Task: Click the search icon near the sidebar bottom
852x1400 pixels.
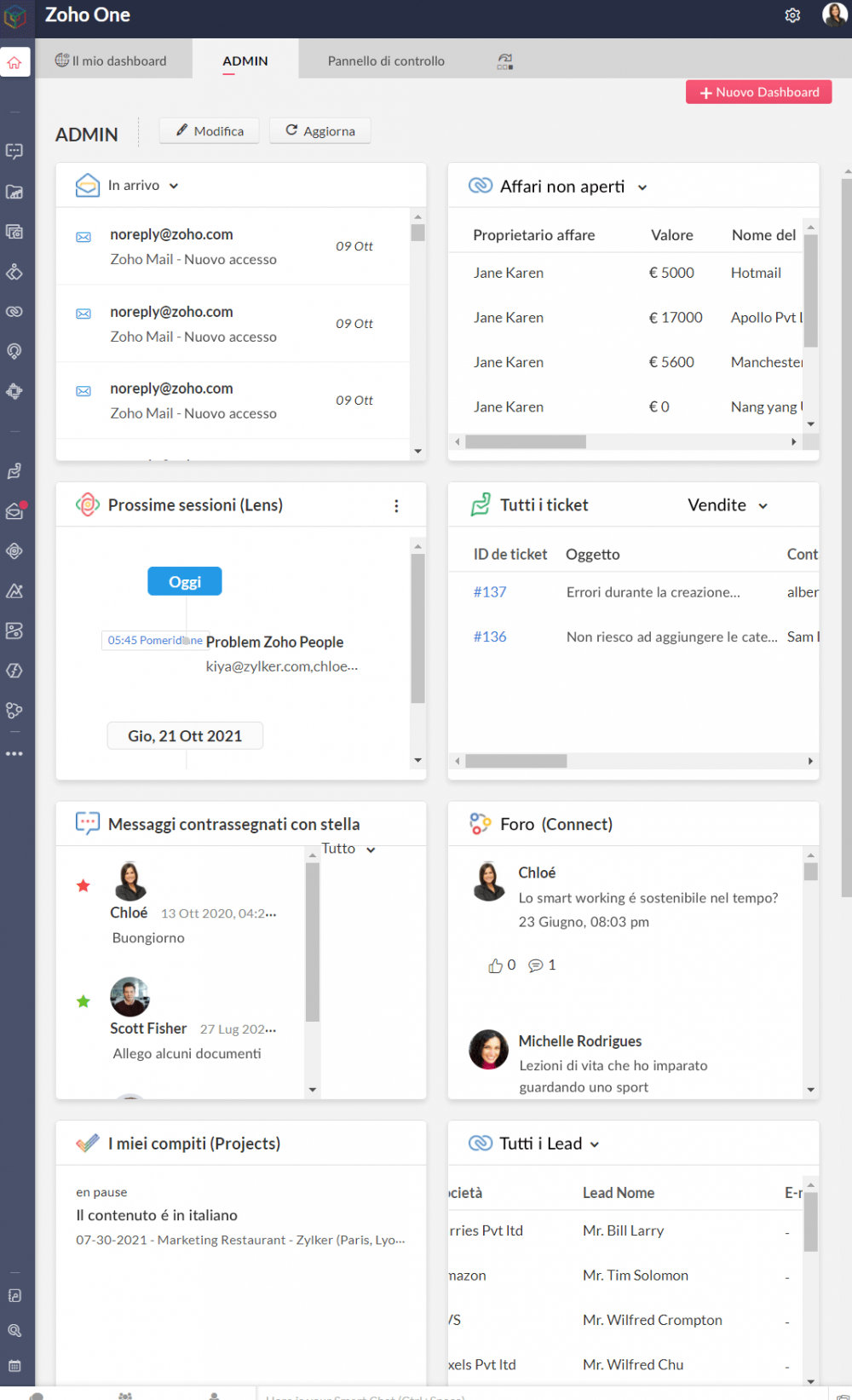Action: (14, 1330)
